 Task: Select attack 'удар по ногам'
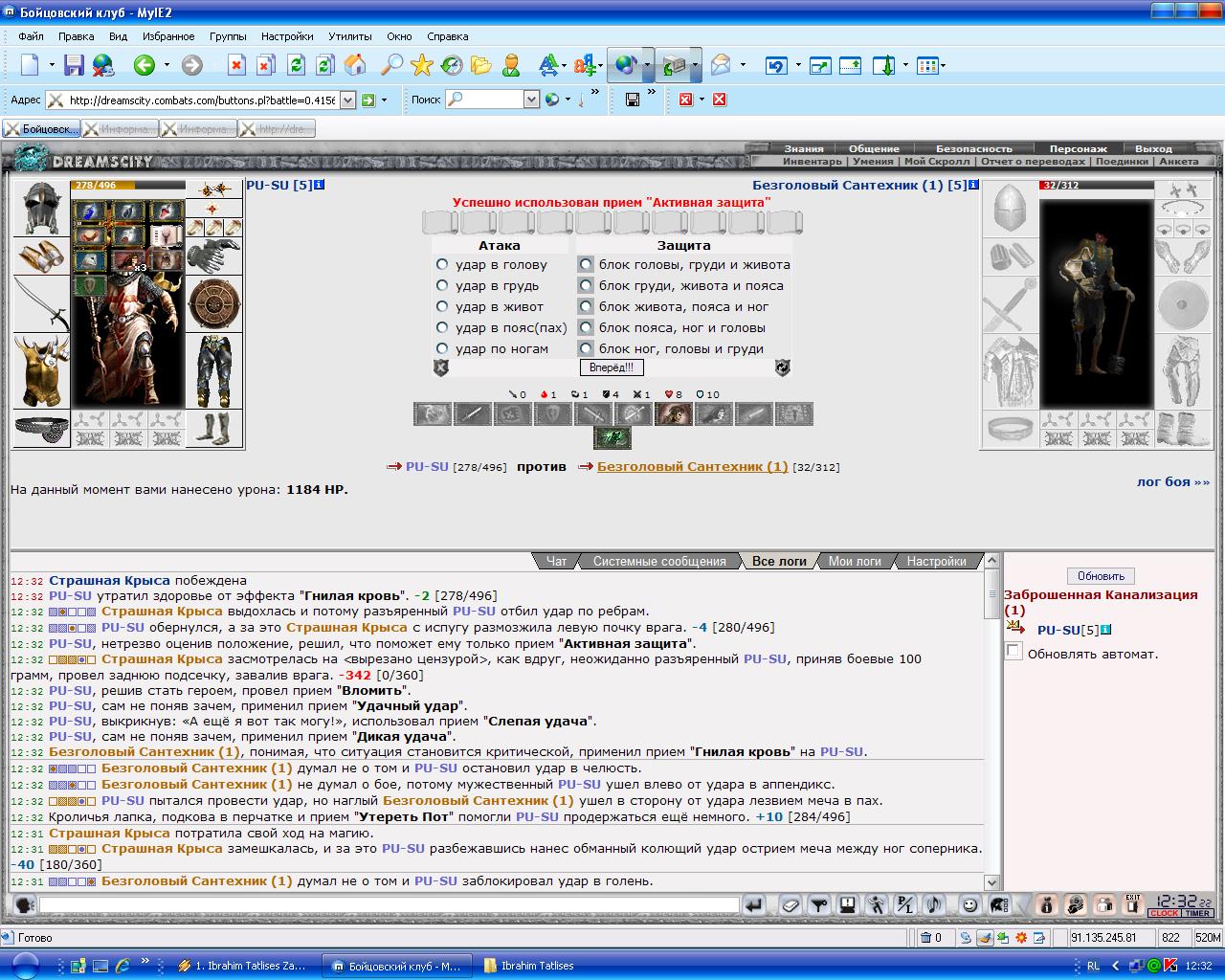[442, 348]
